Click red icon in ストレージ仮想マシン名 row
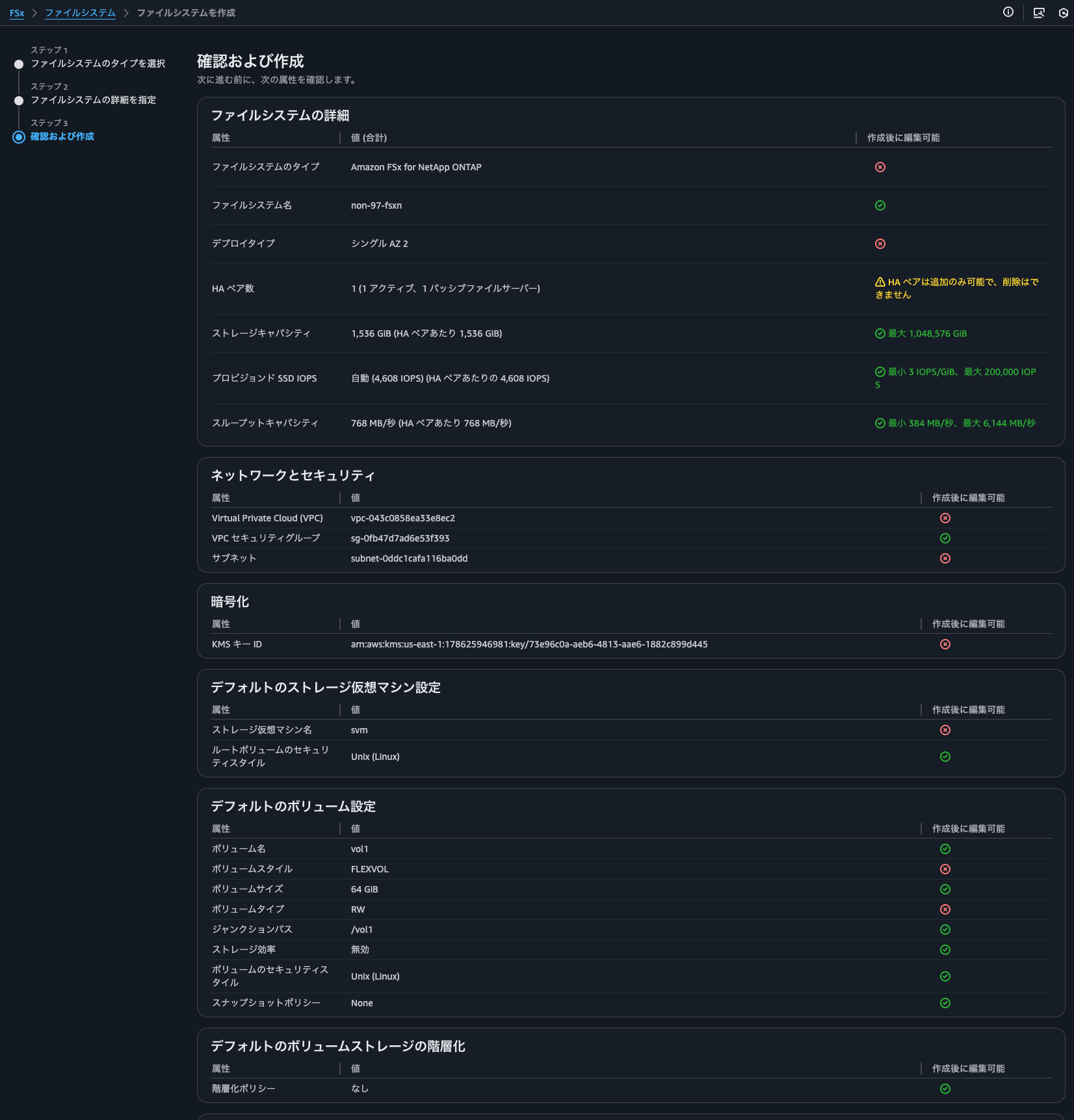 point(945,730)
